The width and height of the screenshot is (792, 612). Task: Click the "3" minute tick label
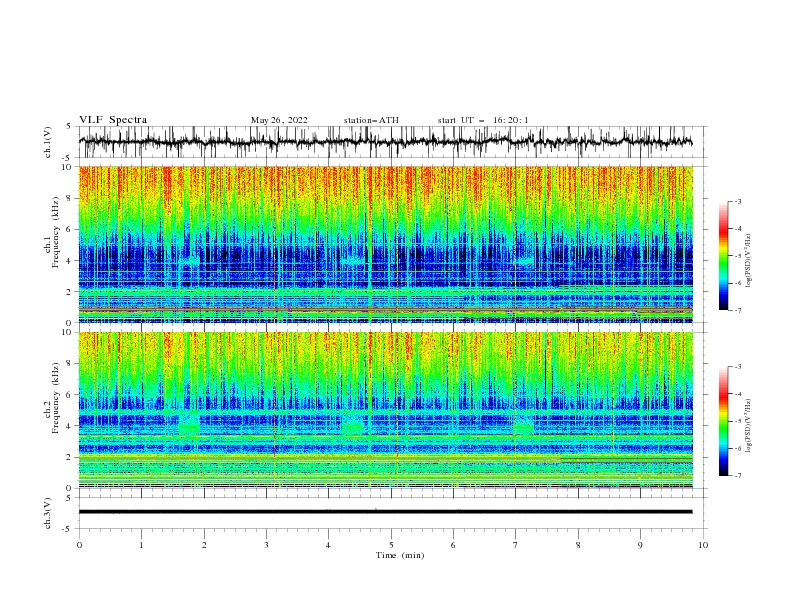[266, 545]
